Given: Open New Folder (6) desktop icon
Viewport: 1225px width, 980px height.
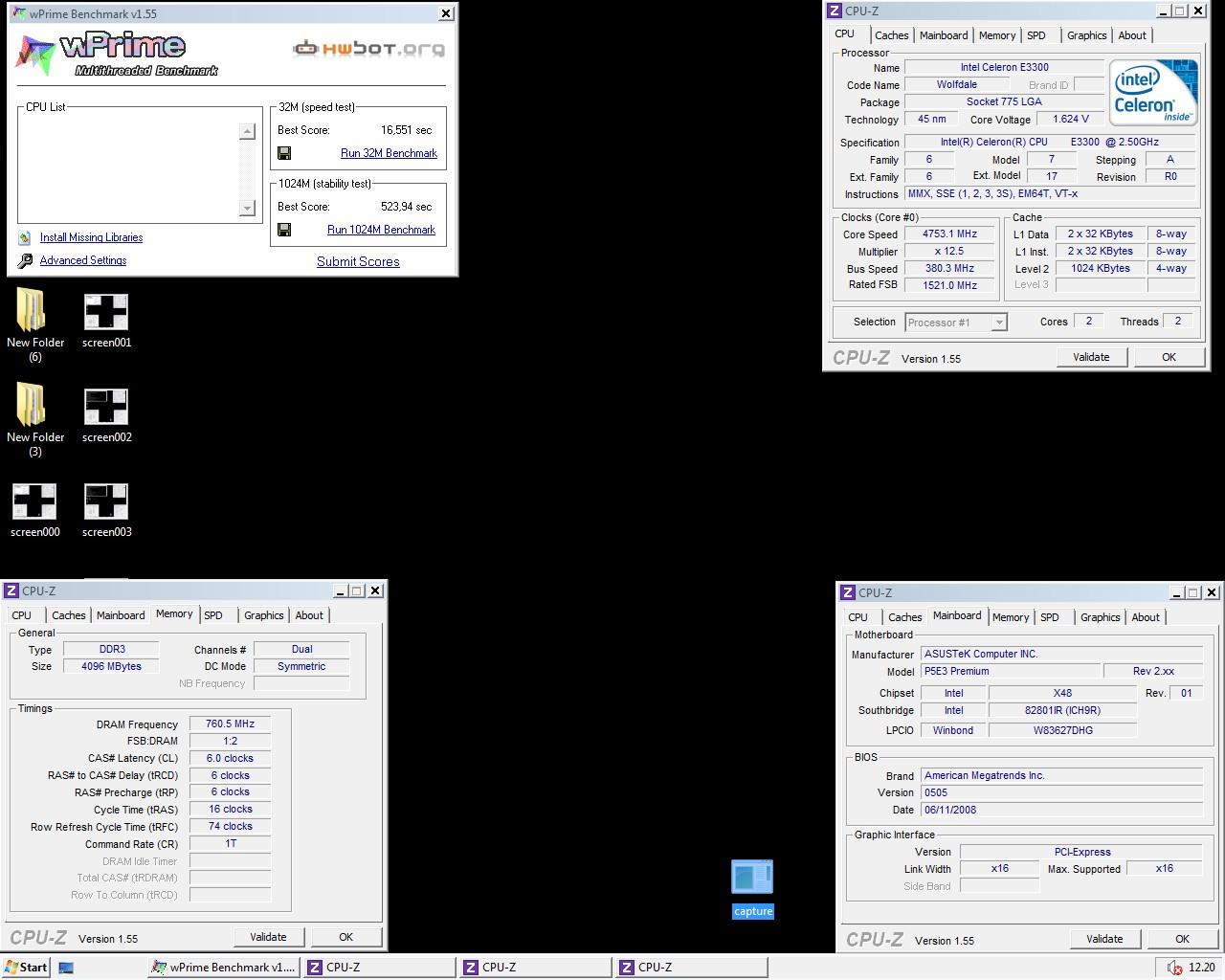Looking at the screenshot, I should [x=34, y=325].
